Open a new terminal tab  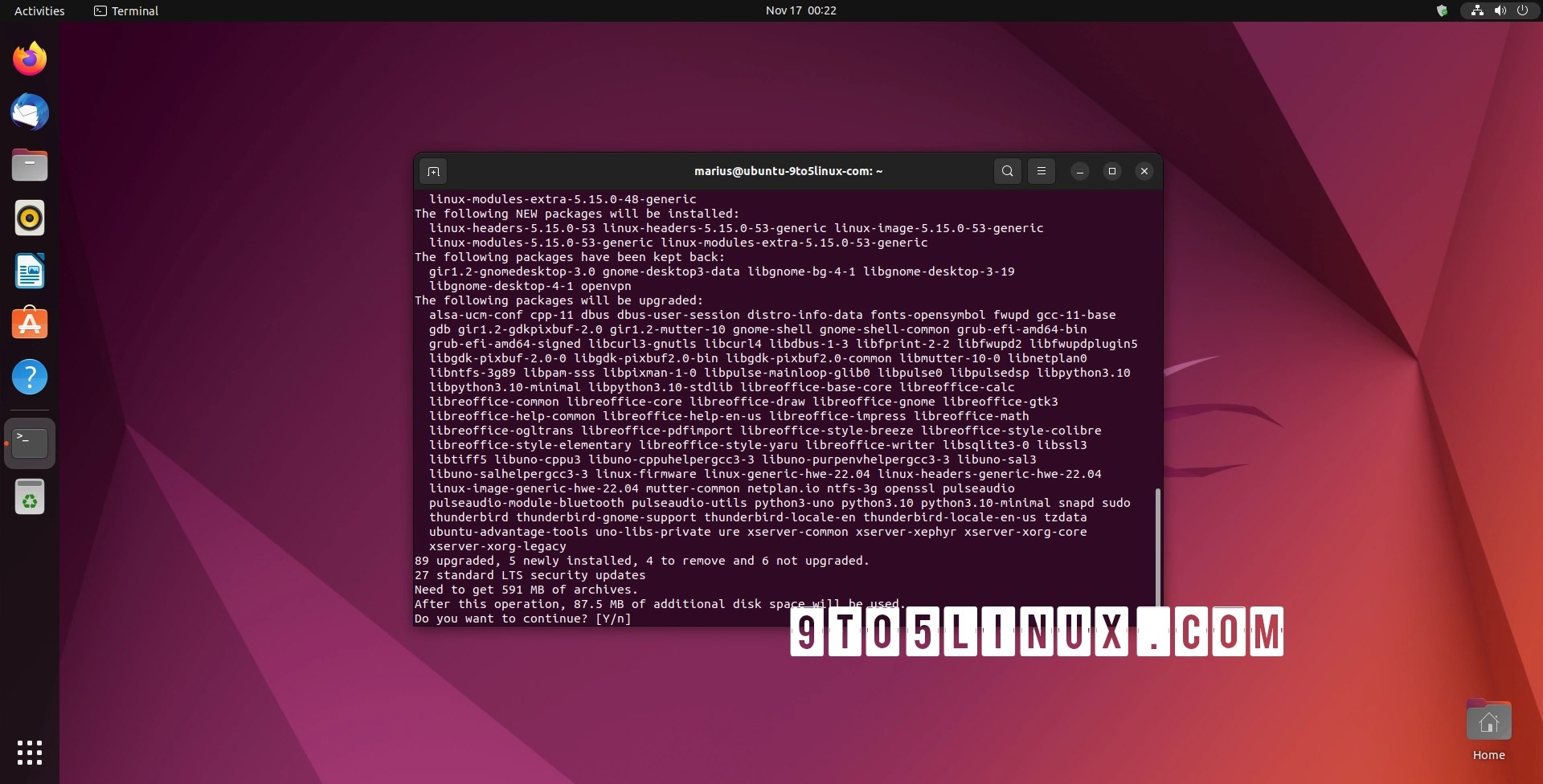point(433,171)
